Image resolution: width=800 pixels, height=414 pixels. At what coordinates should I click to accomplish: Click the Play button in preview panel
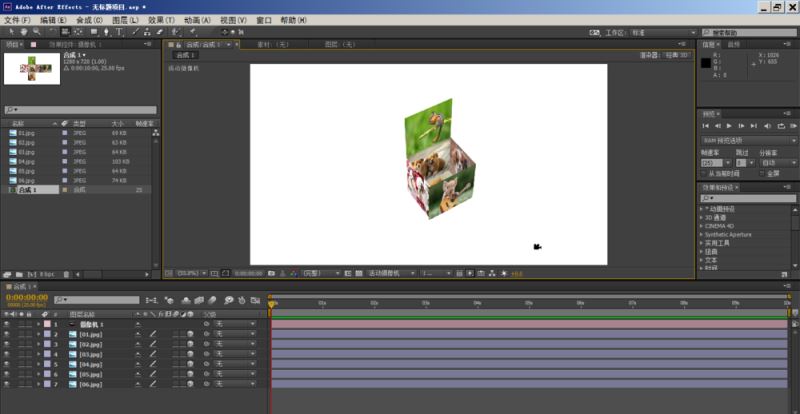[729, 126]
